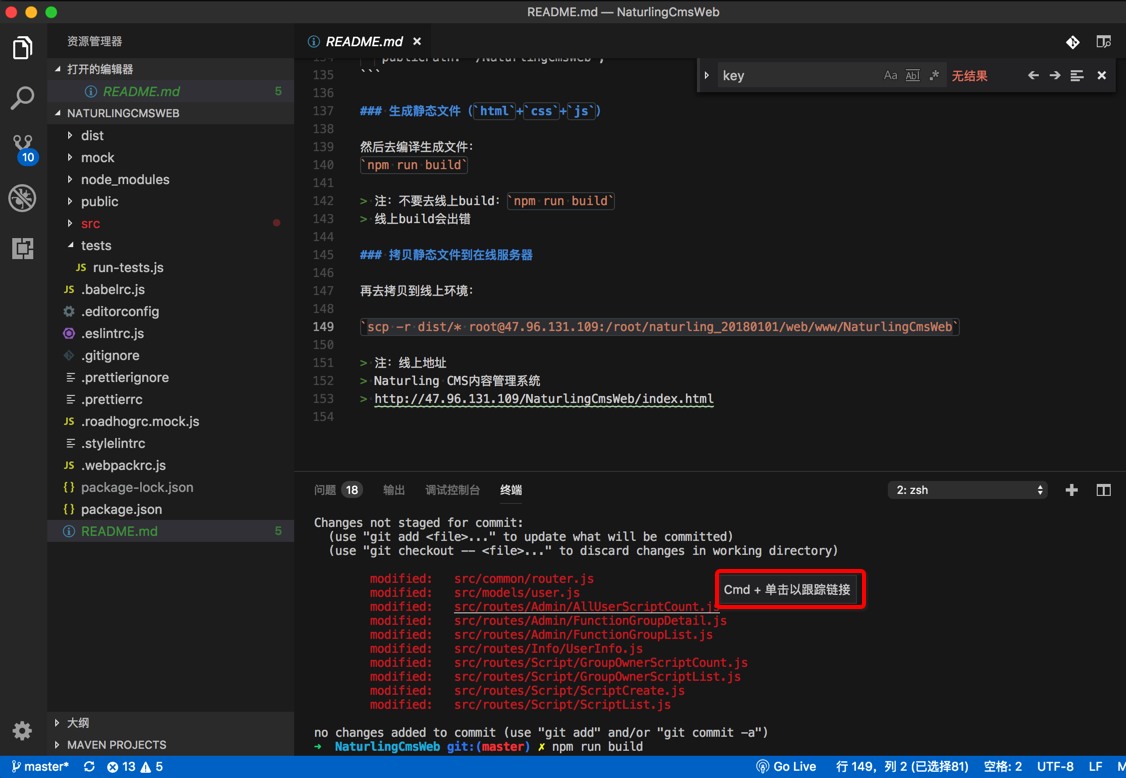Expand the mock folder

click(170, 157)
